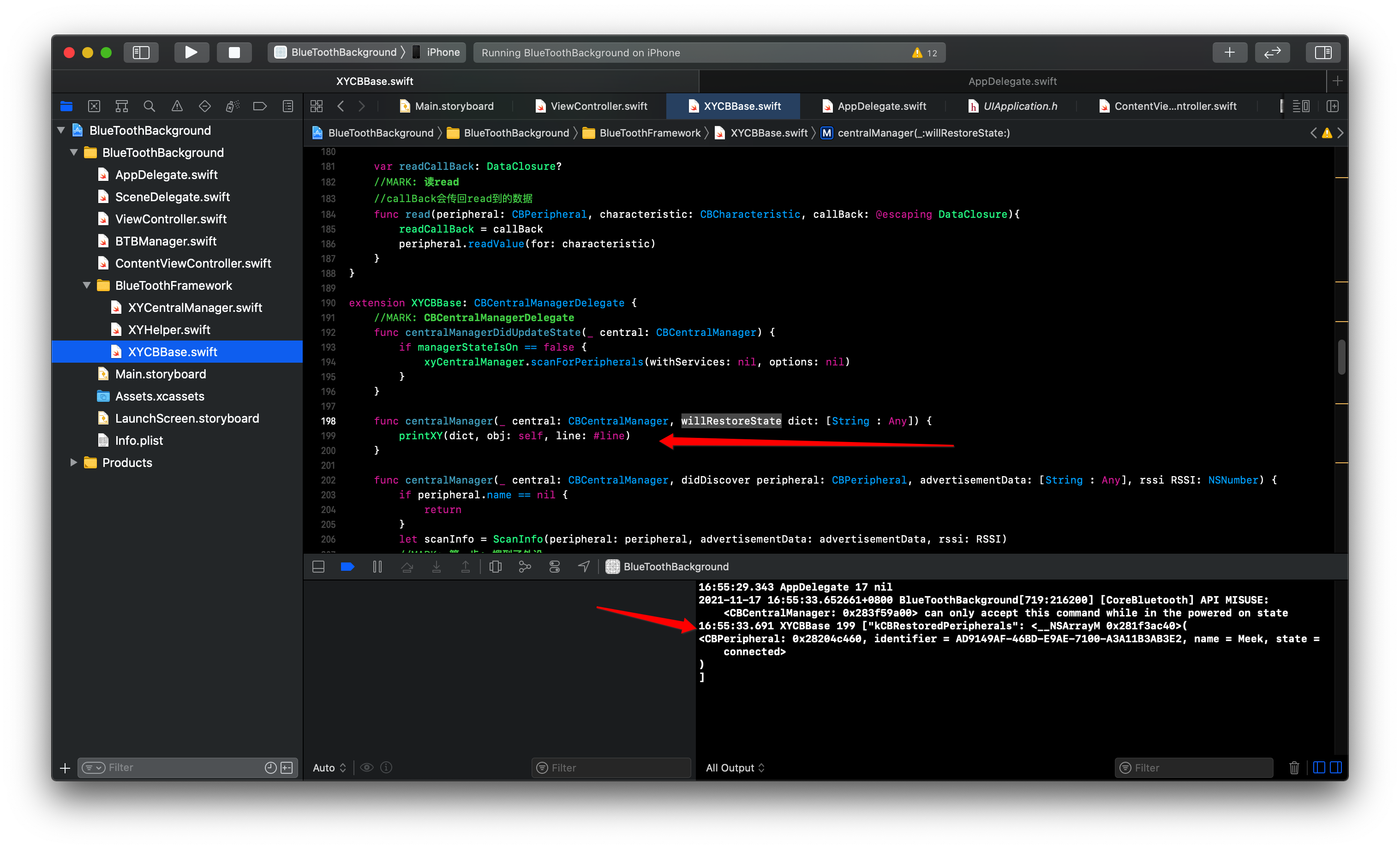Open the Library plus button
Screen dimensions: 1400x849
pos(1230,52)
